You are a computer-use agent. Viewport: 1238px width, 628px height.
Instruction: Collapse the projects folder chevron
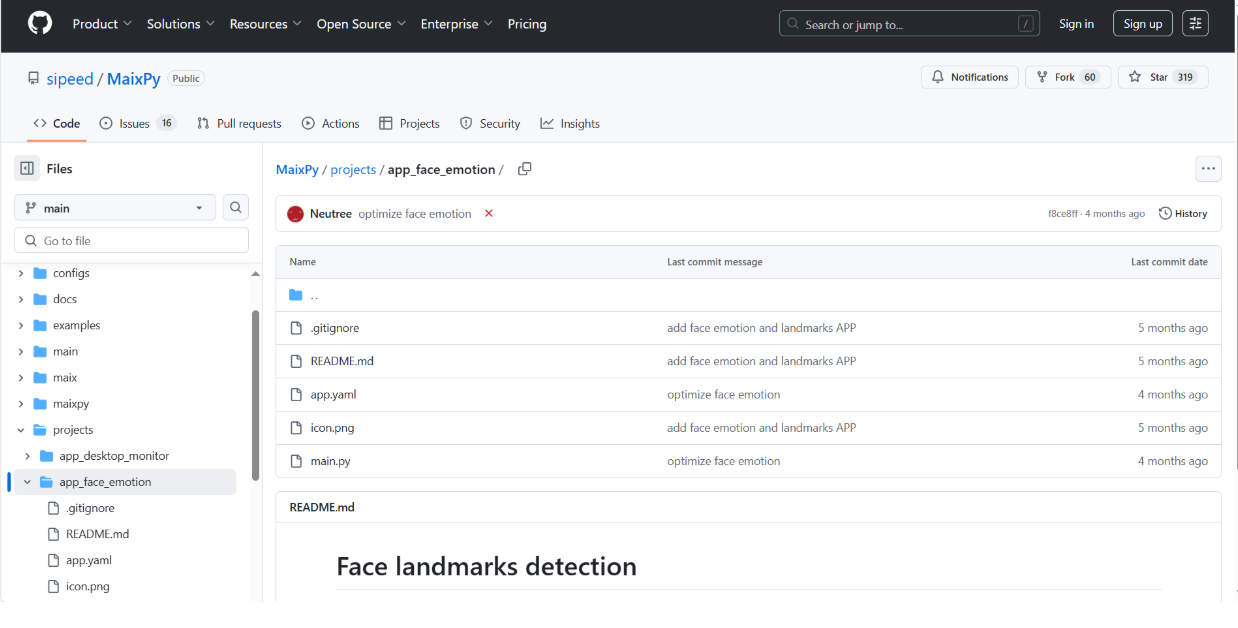pyautogui.click(x=21, y=430)
